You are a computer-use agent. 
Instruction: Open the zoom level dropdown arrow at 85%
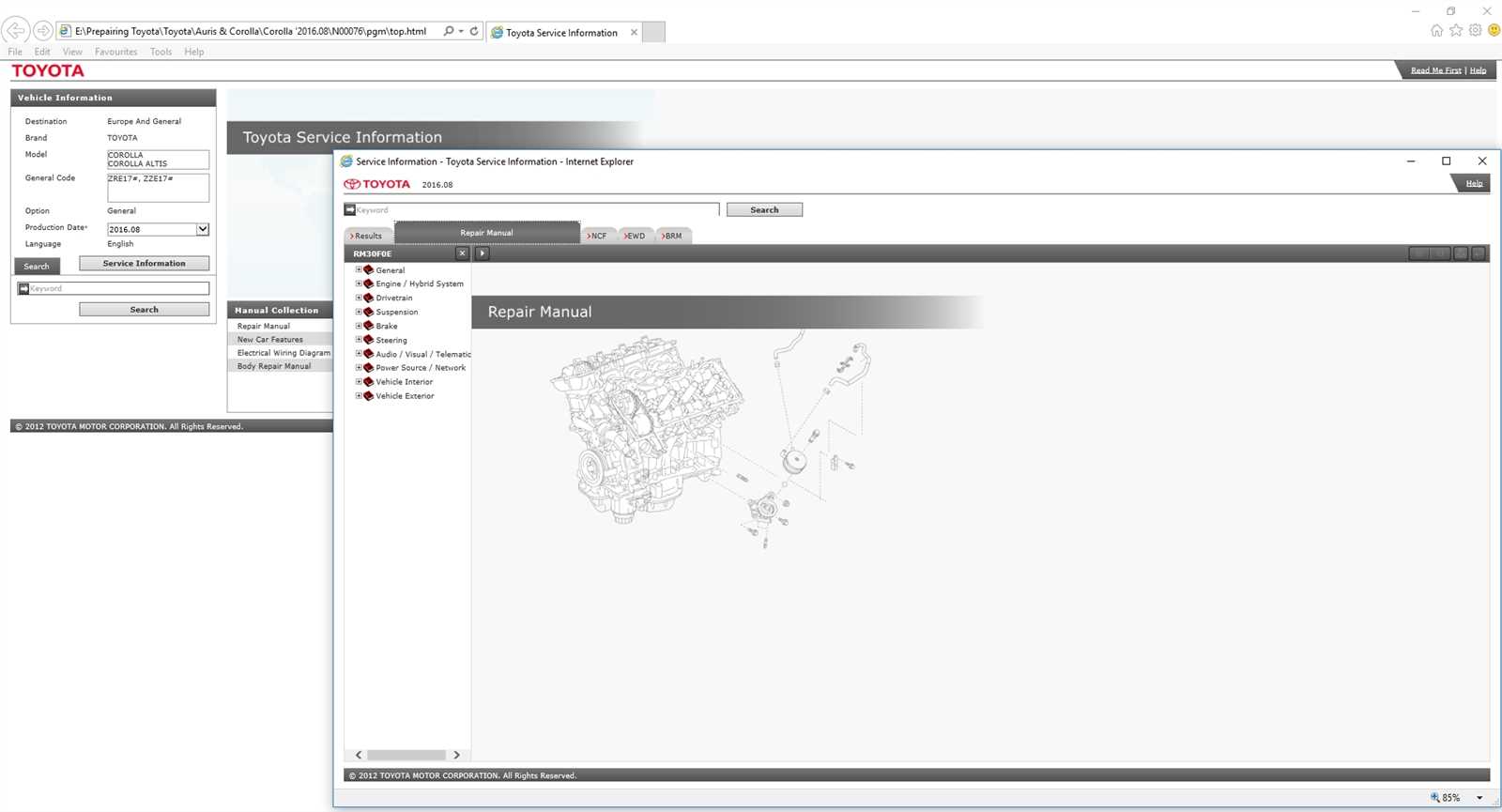(x=1479, y=798)
